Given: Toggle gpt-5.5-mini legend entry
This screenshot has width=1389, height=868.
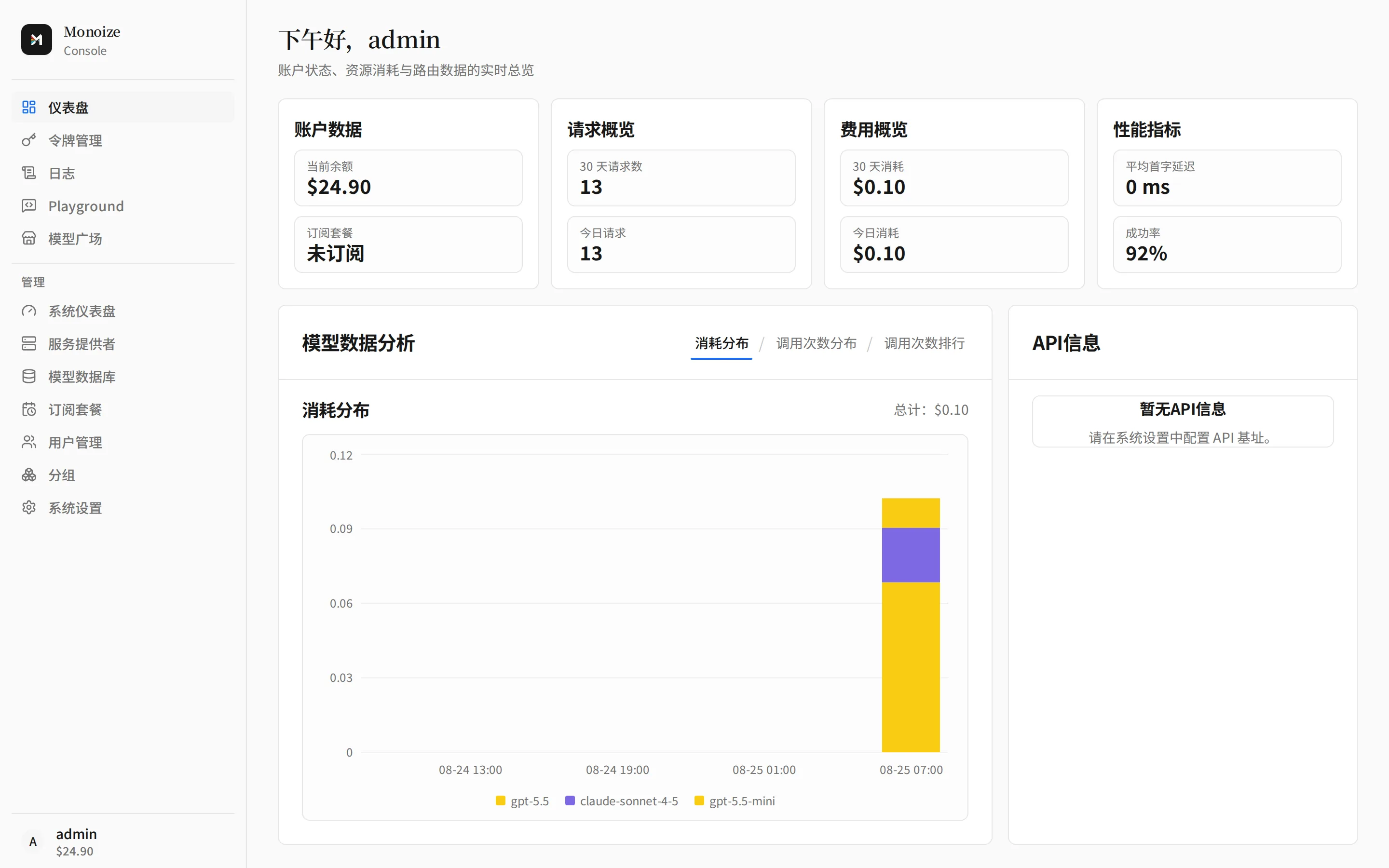Looking at the screenshot, I should pos(735,801).
